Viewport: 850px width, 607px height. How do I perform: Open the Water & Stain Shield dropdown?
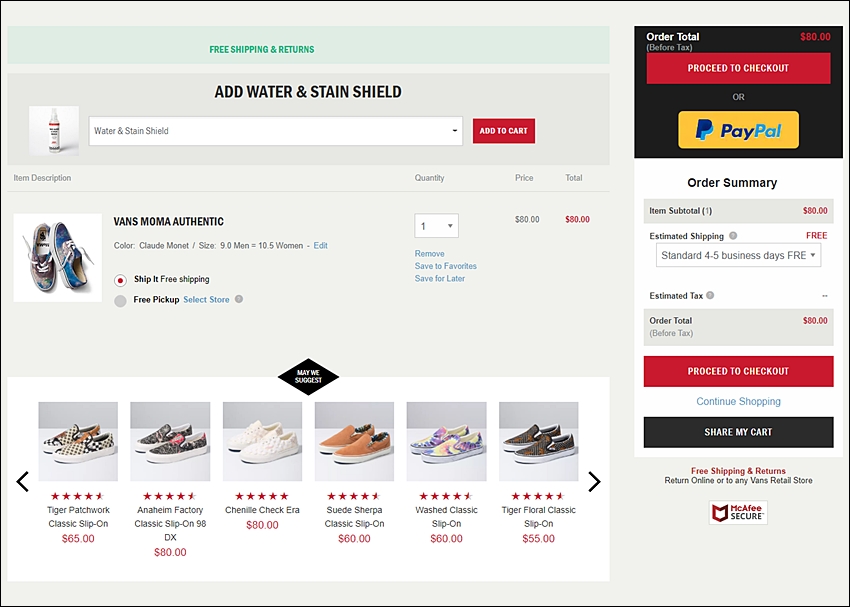click(x=275, y=131)
